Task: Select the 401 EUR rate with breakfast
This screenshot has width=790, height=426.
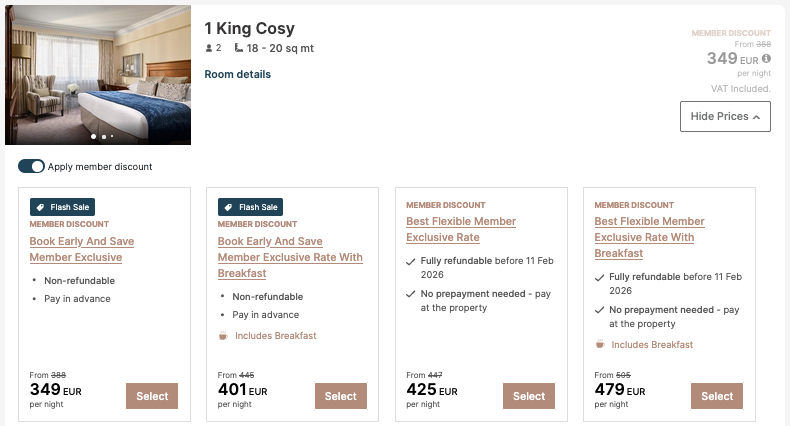Action: coord(340,396)
